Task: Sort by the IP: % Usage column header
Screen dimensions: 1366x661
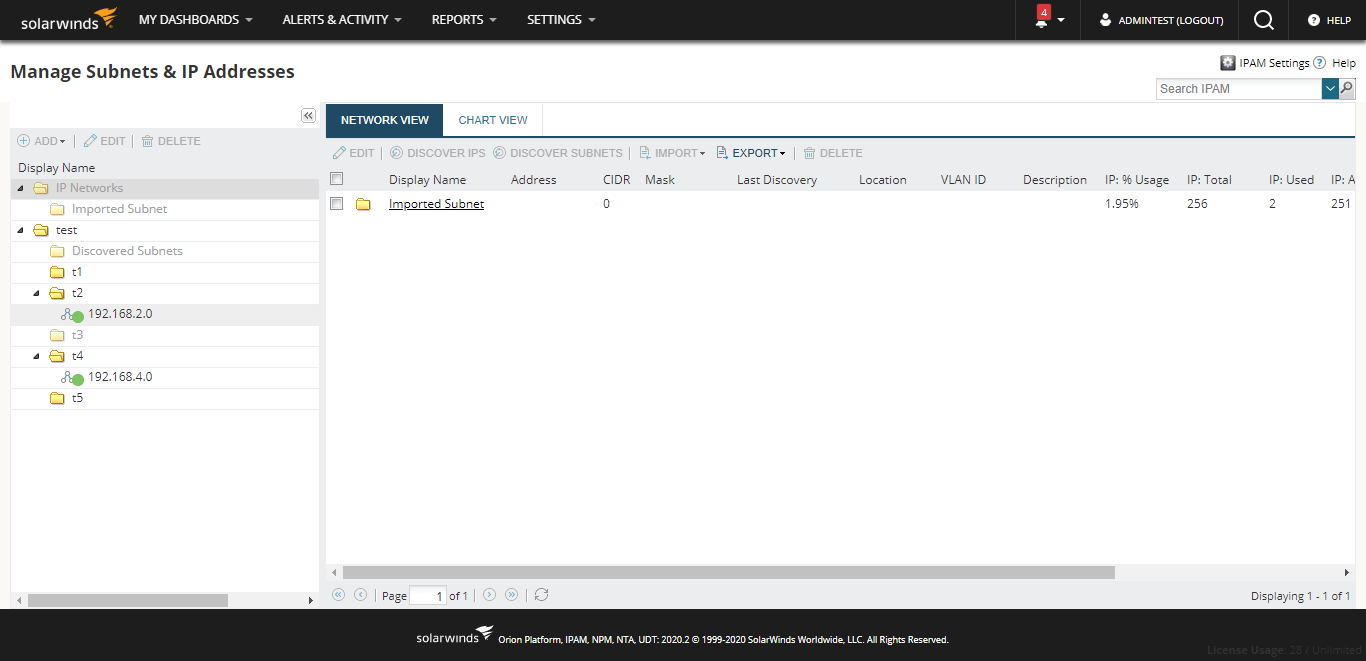Action: (1137, 180)
